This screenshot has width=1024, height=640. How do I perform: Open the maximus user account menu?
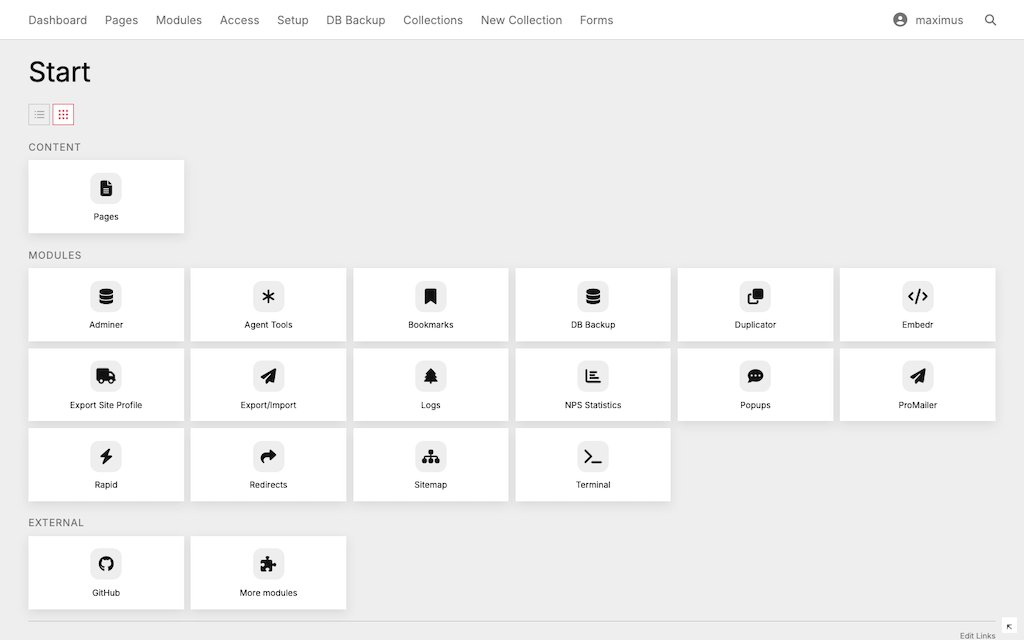(x=928, y=20)
